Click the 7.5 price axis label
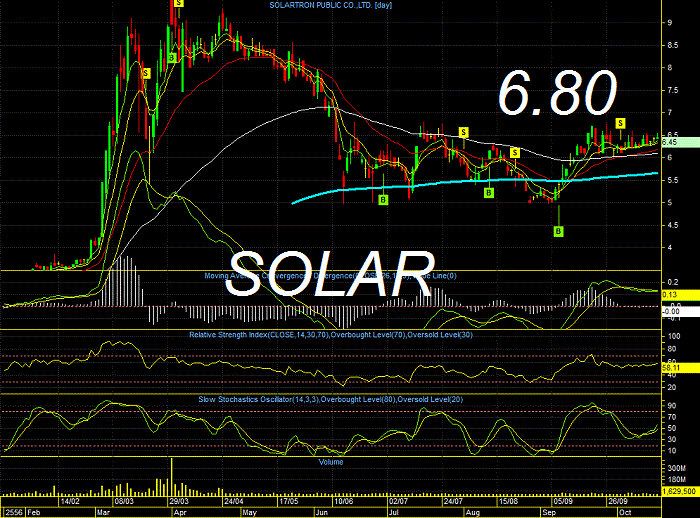Viewport: 700px width, 518px height. (672, 90)
